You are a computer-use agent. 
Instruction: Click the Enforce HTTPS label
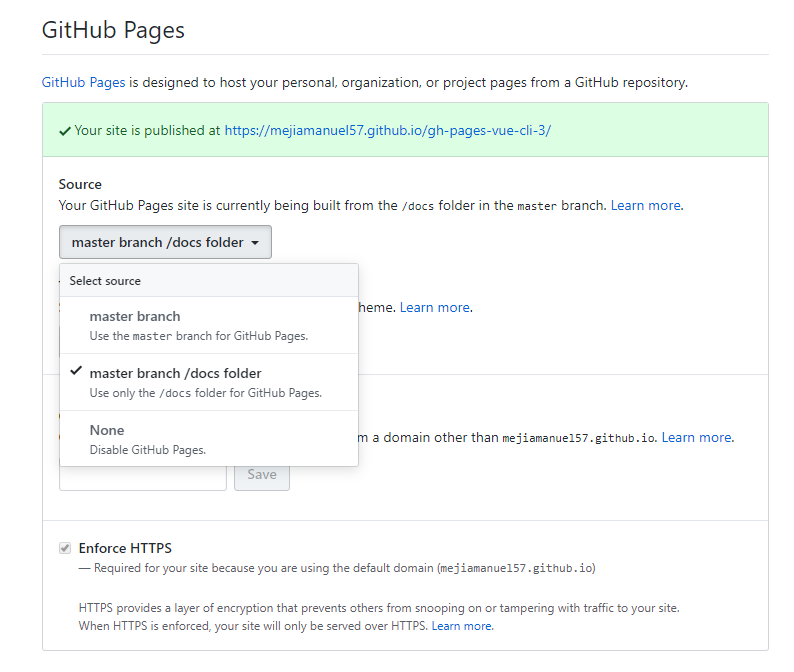(125, 548)
